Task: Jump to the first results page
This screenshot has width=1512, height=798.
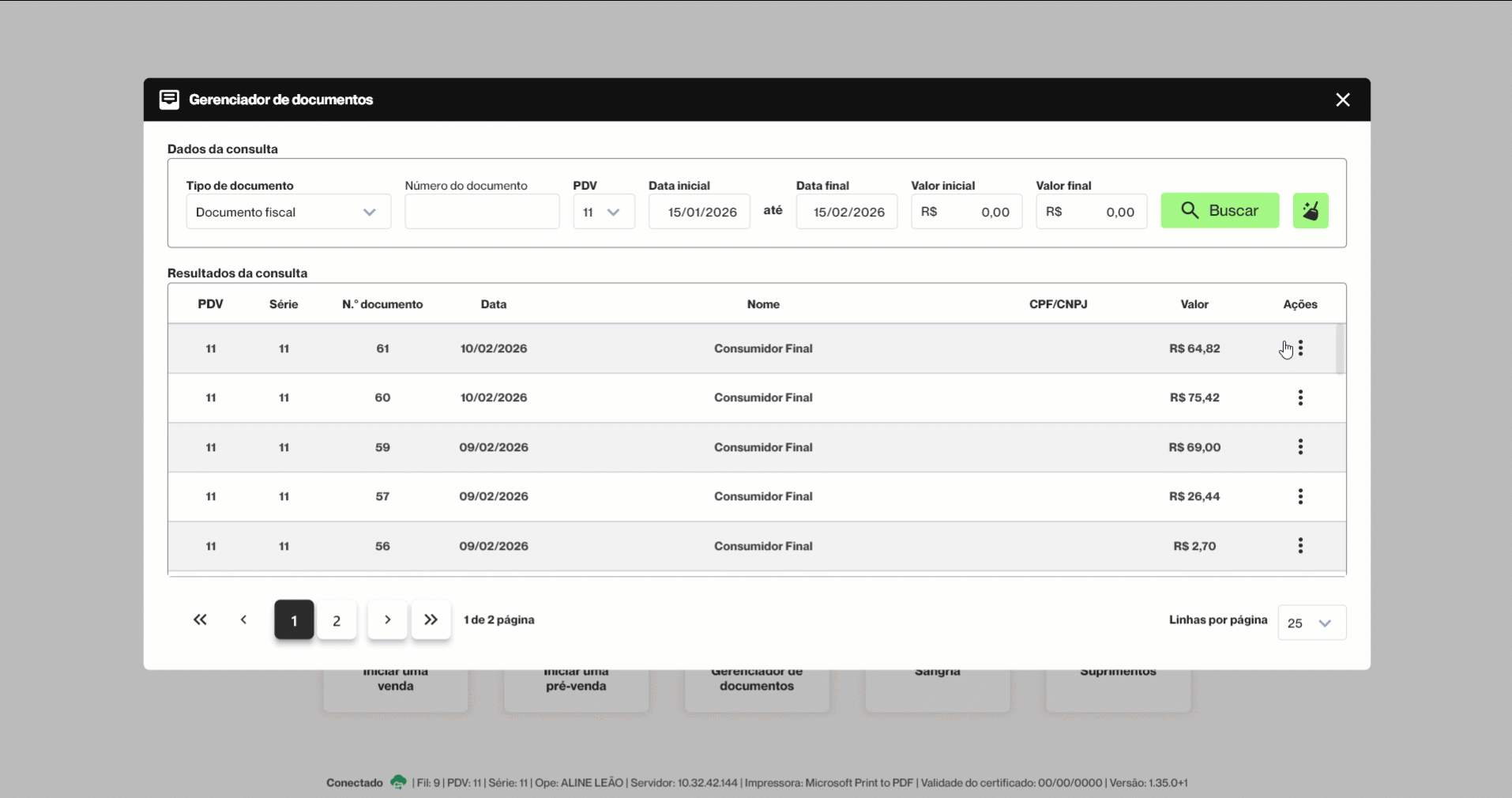Action: [x=200, y=619]
